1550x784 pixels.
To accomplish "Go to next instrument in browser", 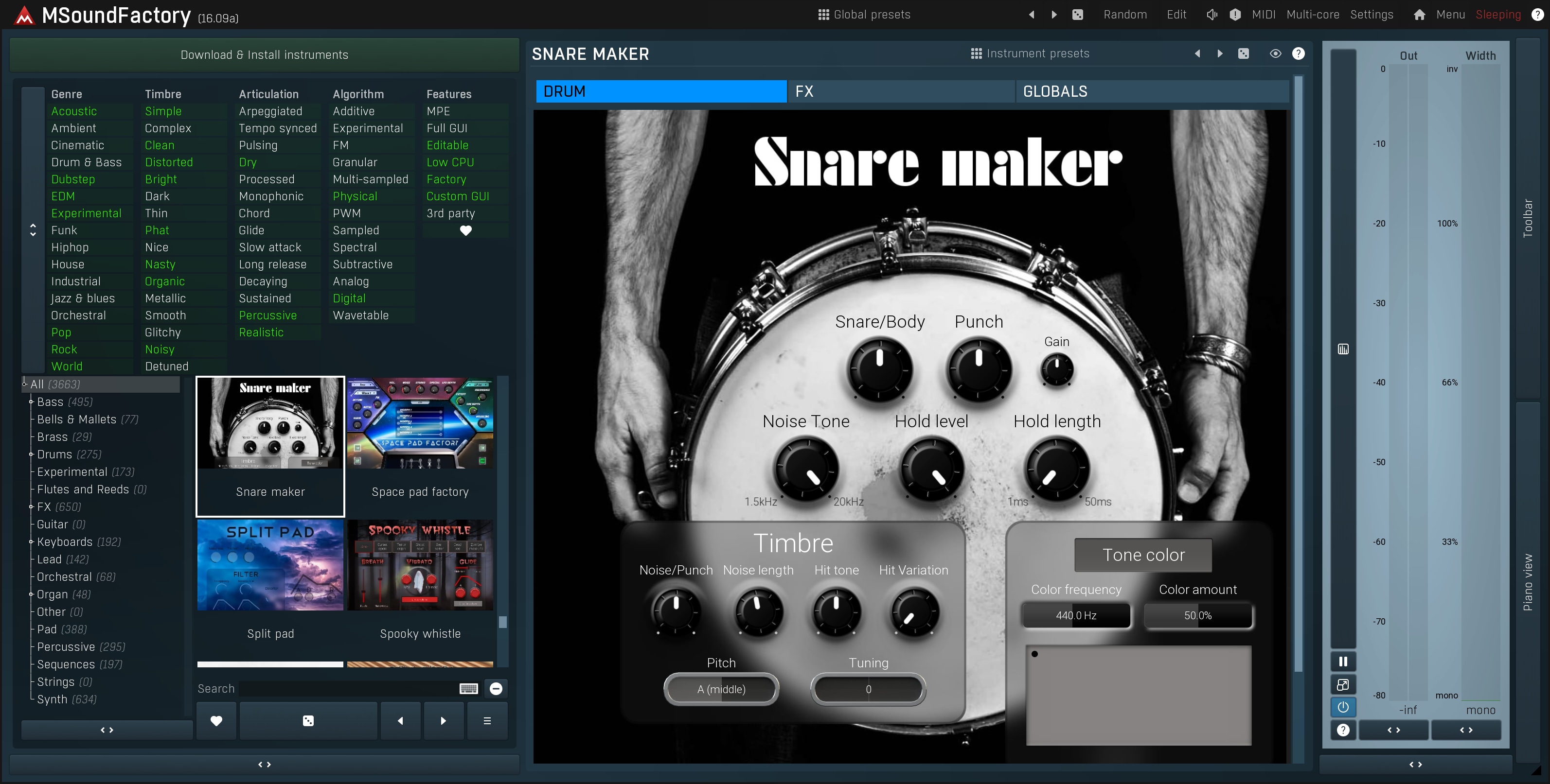I will pos(444,720).
